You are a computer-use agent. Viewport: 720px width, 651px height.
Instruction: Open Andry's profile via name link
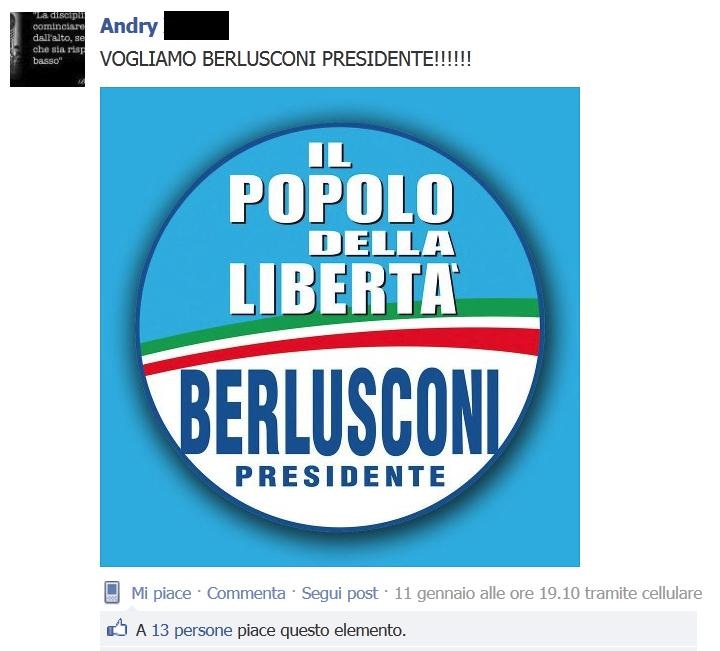click(x=129, y=26)
